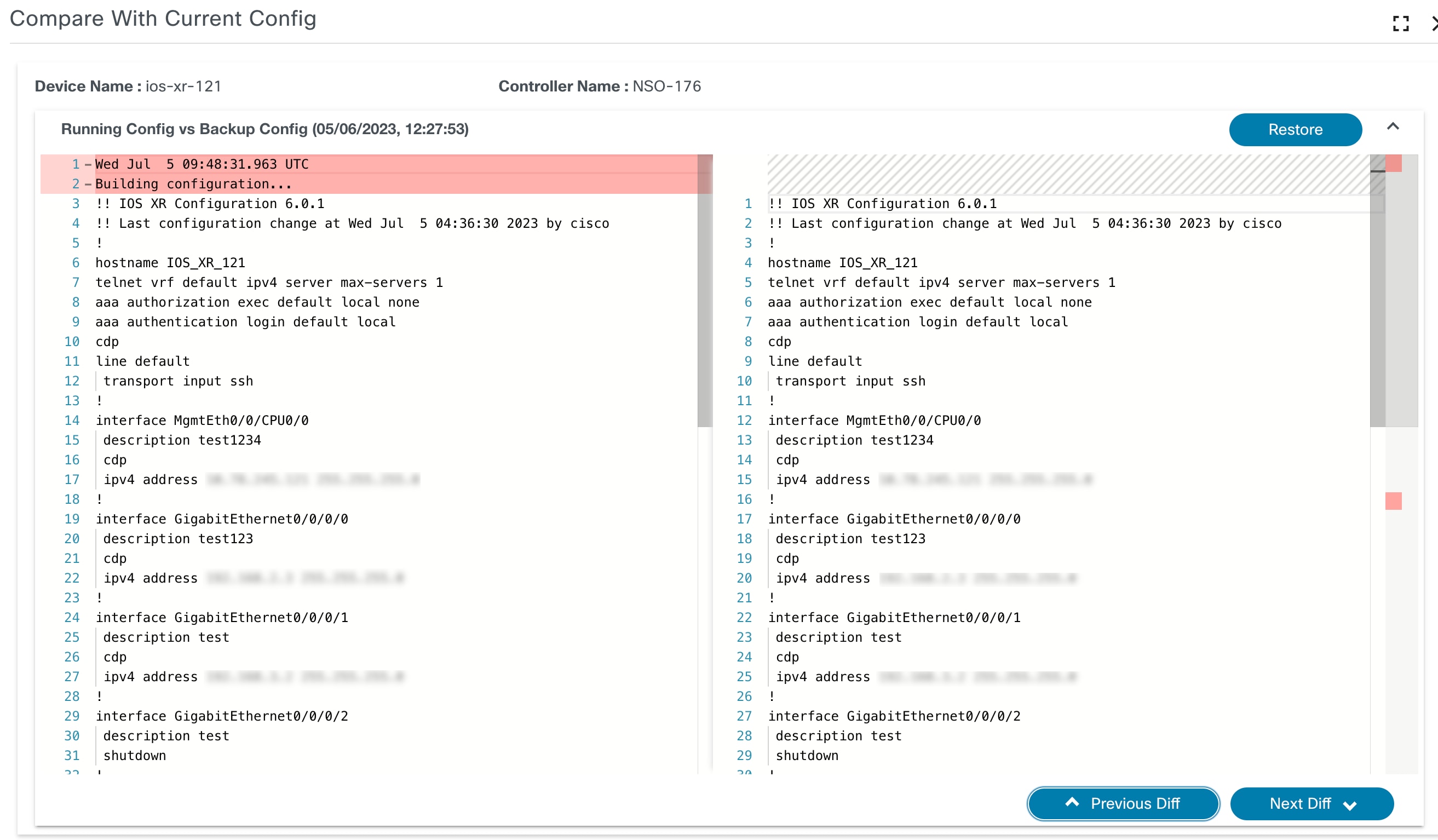1438x840 pixels.
Task: Select the removed 'Building configuration...' line
Action: pos(193,184)
